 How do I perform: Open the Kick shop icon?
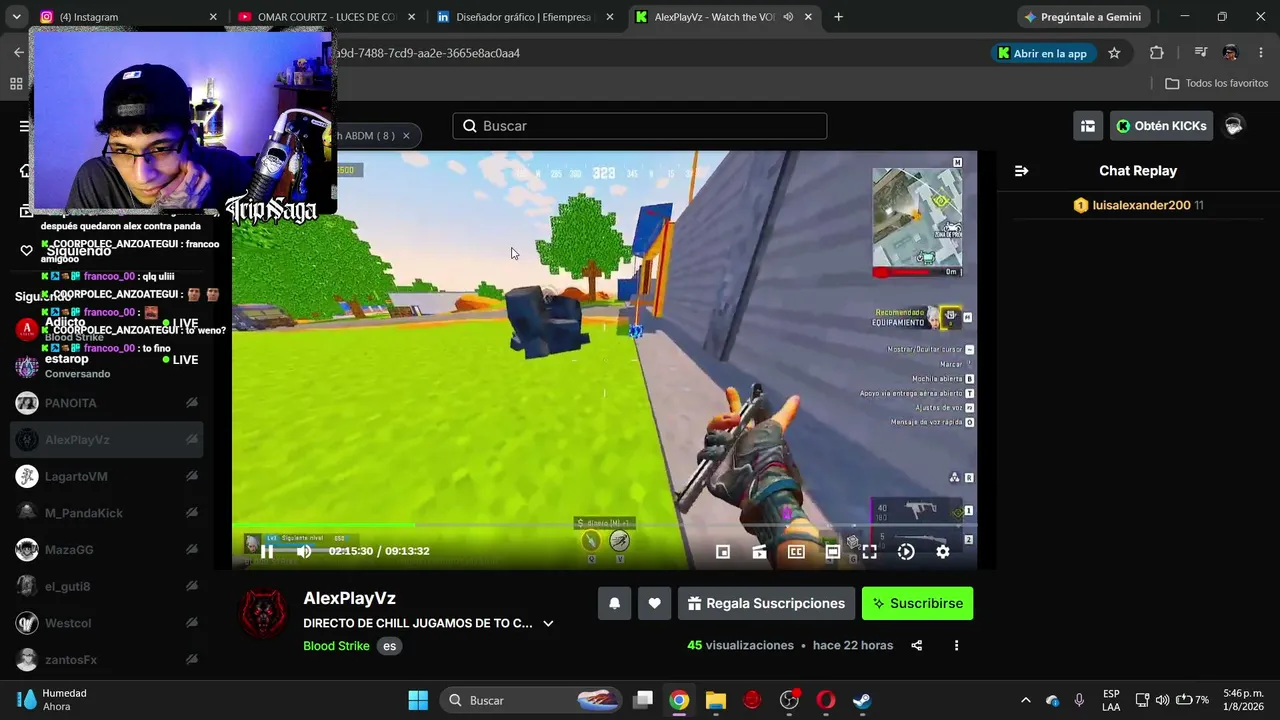pos(1087,126)
